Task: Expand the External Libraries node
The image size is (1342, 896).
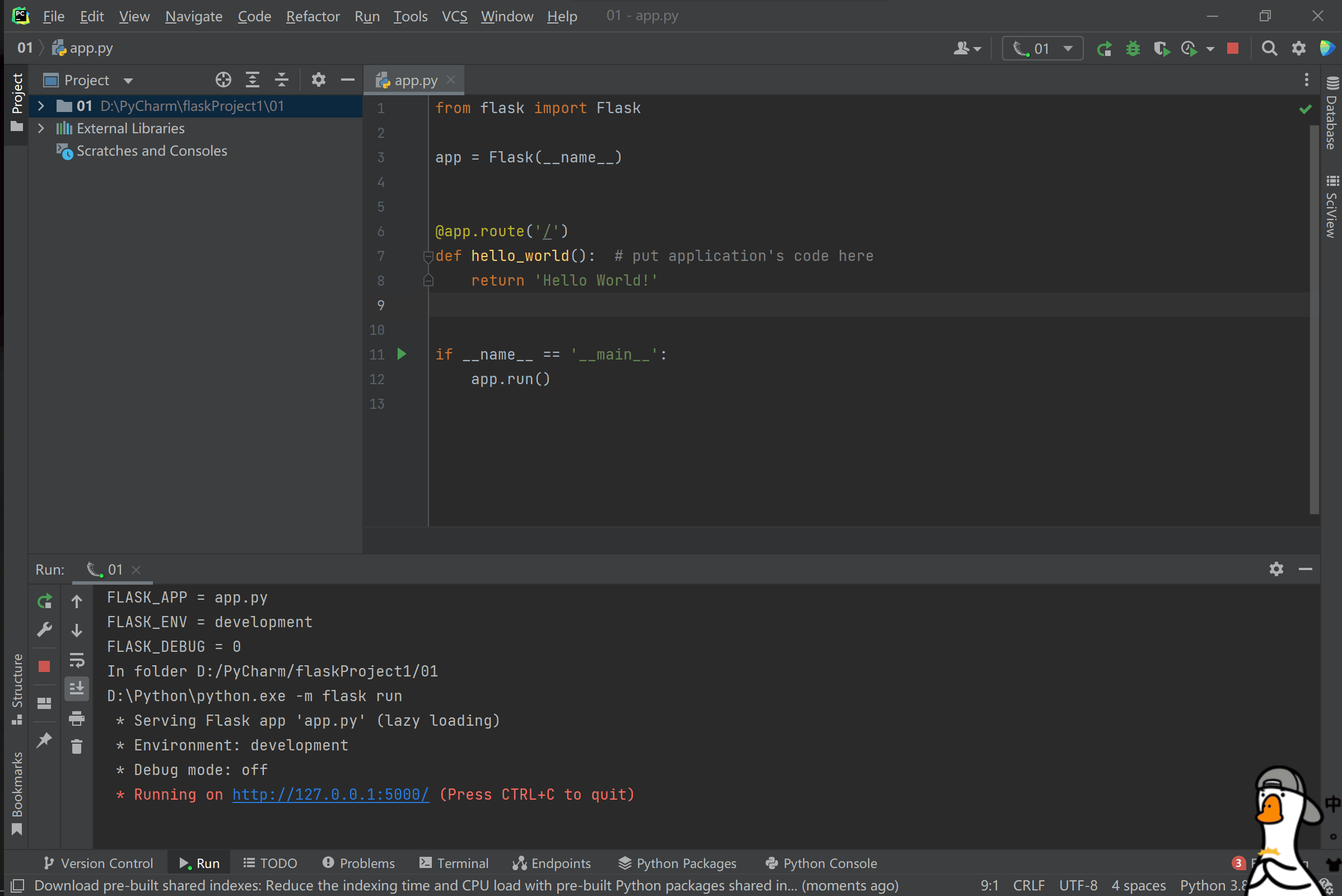Action: pos(40,128)
